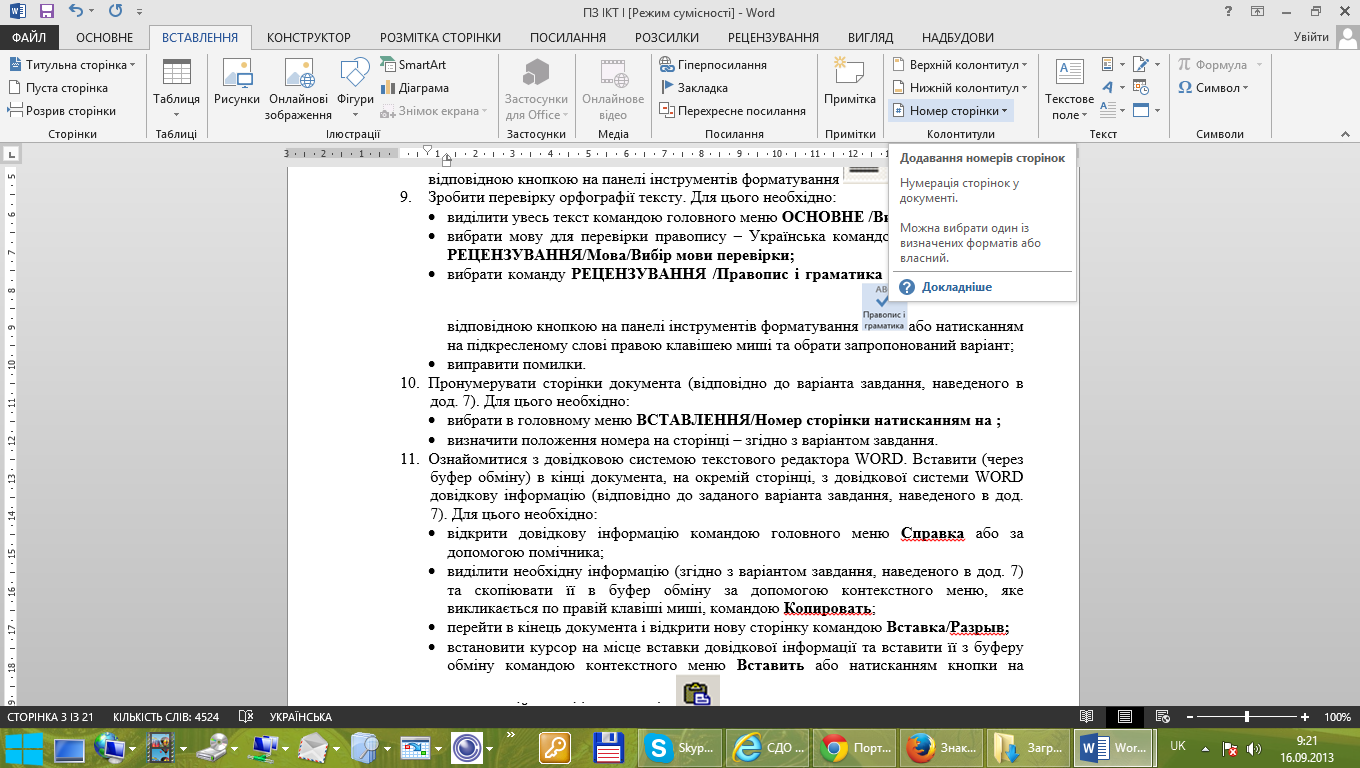Add a comment with Примітка
The width and height of the screenshot is (1360, 768).
click(850, 83)
